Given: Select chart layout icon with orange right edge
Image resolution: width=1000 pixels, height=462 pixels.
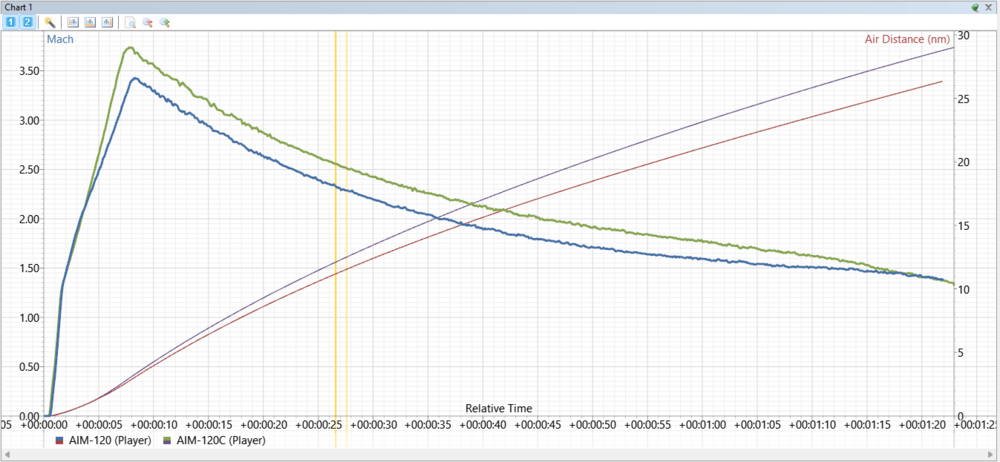Looking at the screenshot, I should [x=107, y=22].
